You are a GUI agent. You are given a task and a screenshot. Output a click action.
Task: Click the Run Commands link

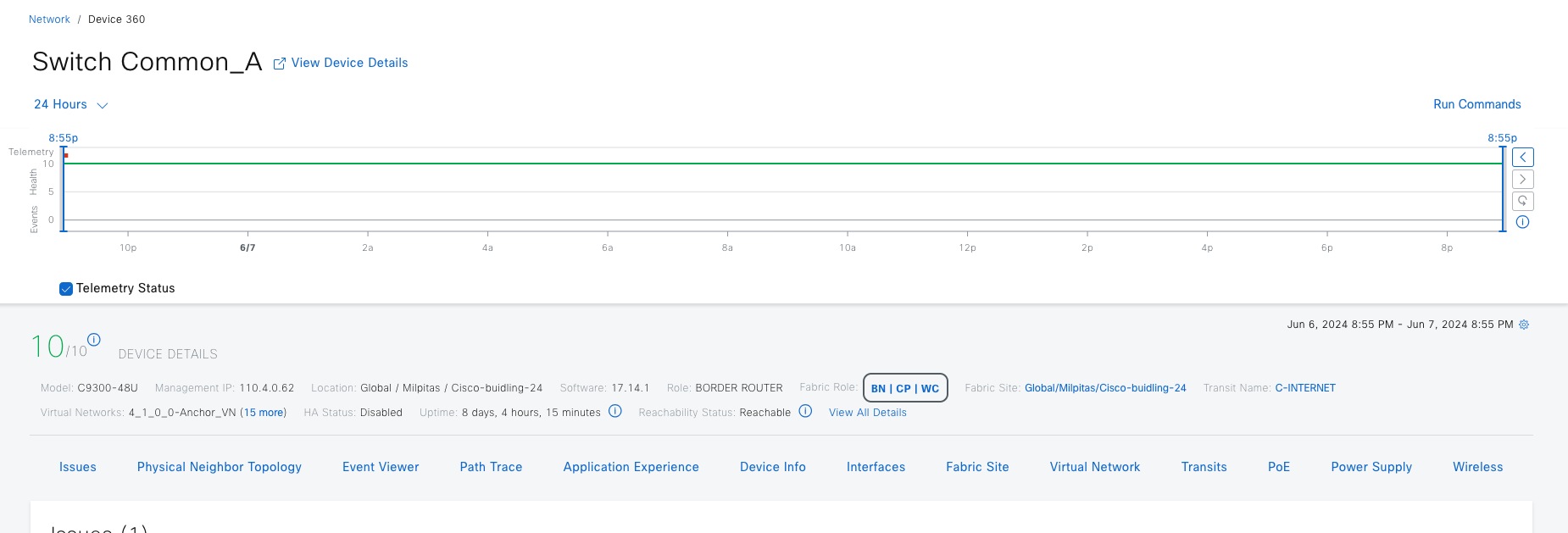1476,104
